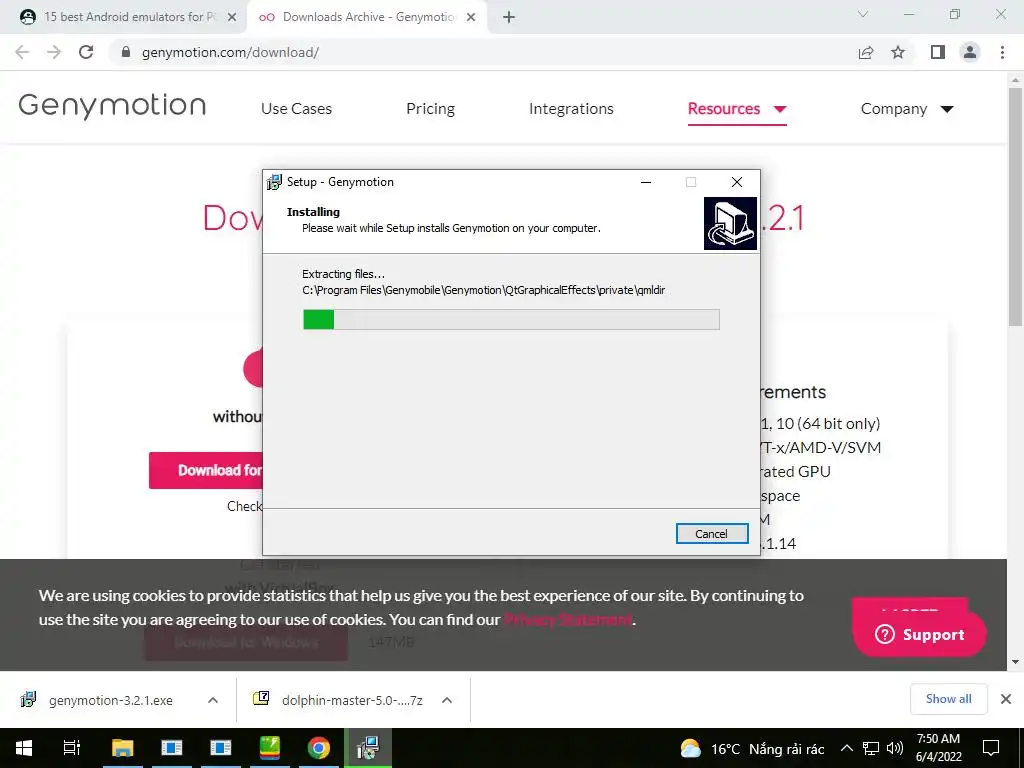
Task: Show all downloads
Action: [x=948, y=699]
